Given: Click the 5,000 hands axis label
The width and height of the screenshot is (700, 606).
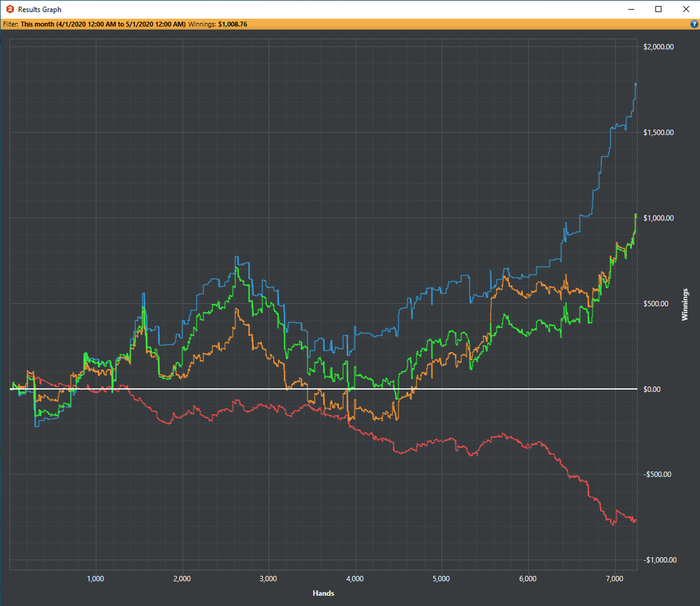Looking at the screenshot, I should point(441,579).
